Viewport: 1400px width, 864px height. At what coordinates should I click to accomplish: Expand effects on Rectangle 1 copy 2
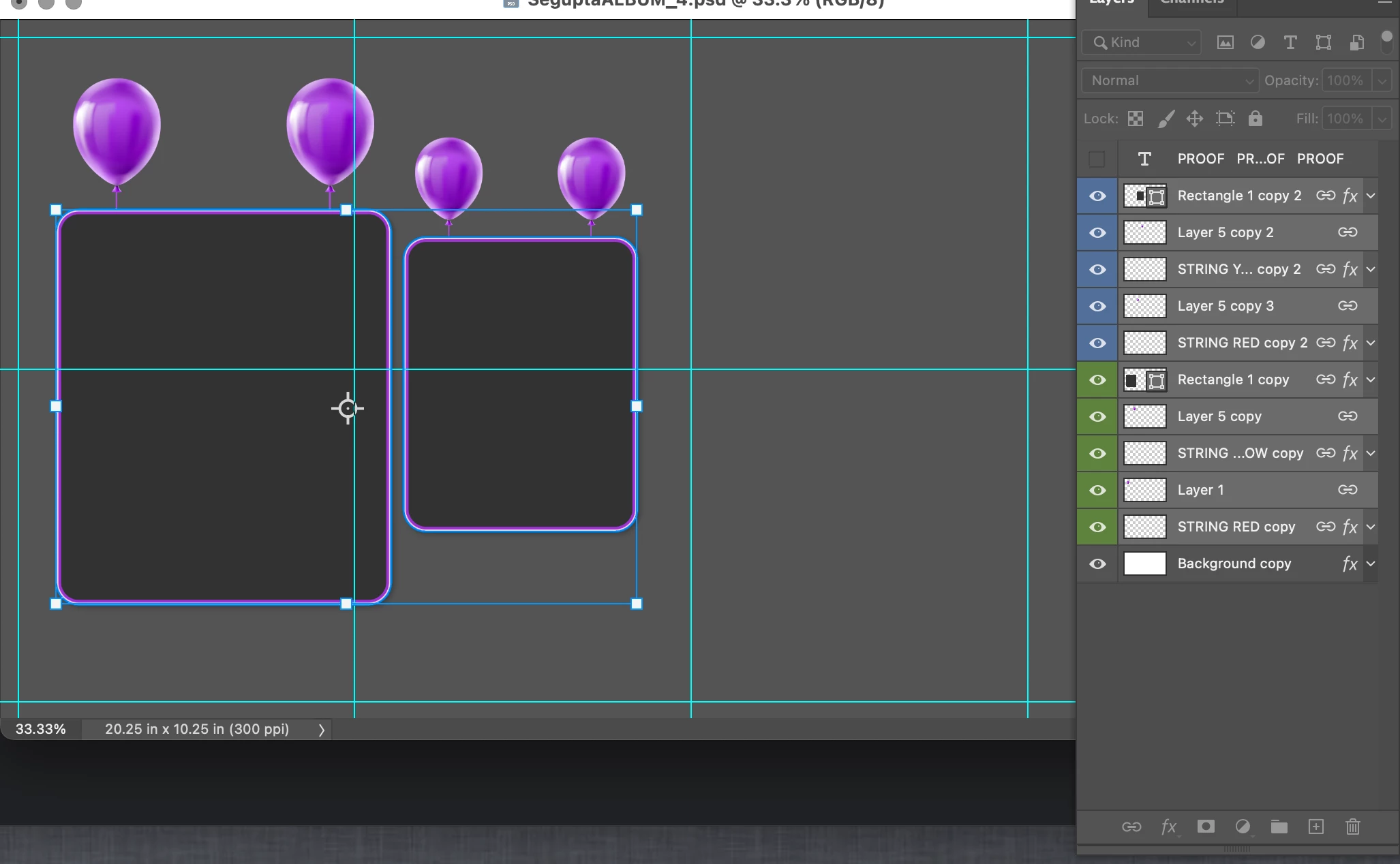1371,196
